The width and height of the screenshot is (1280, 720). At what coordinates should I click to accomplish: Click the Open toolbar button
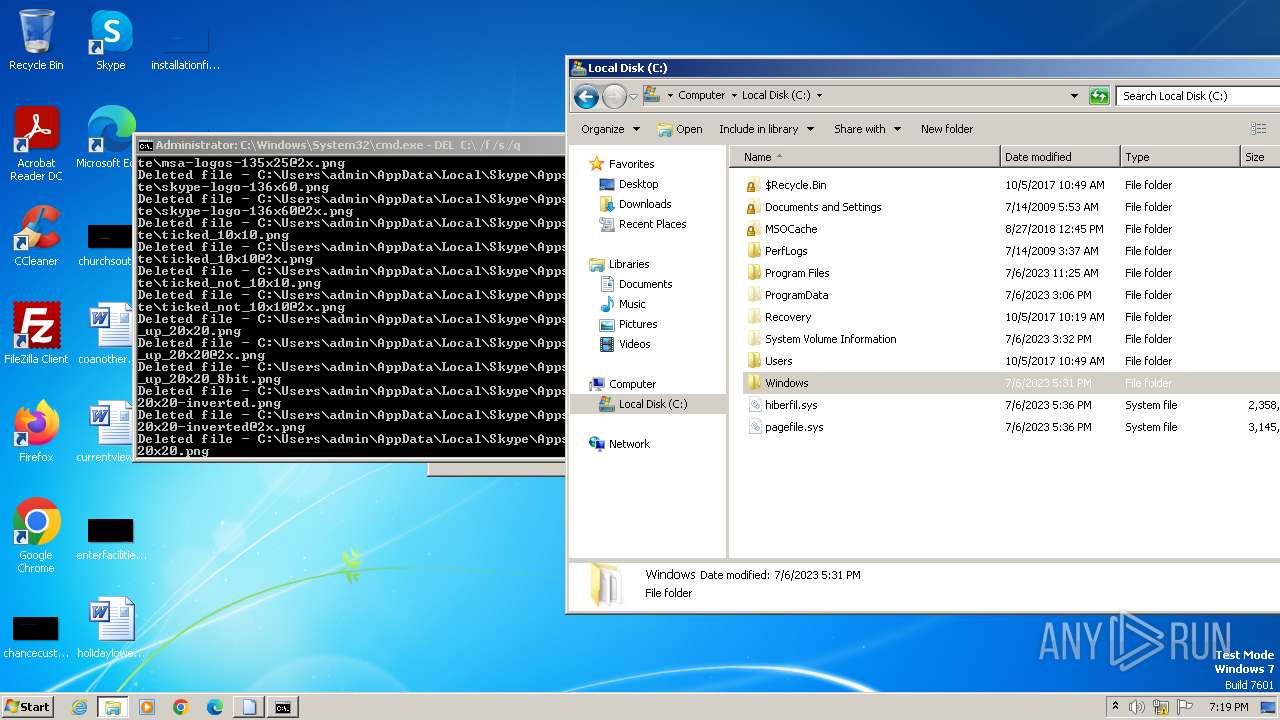680,129
